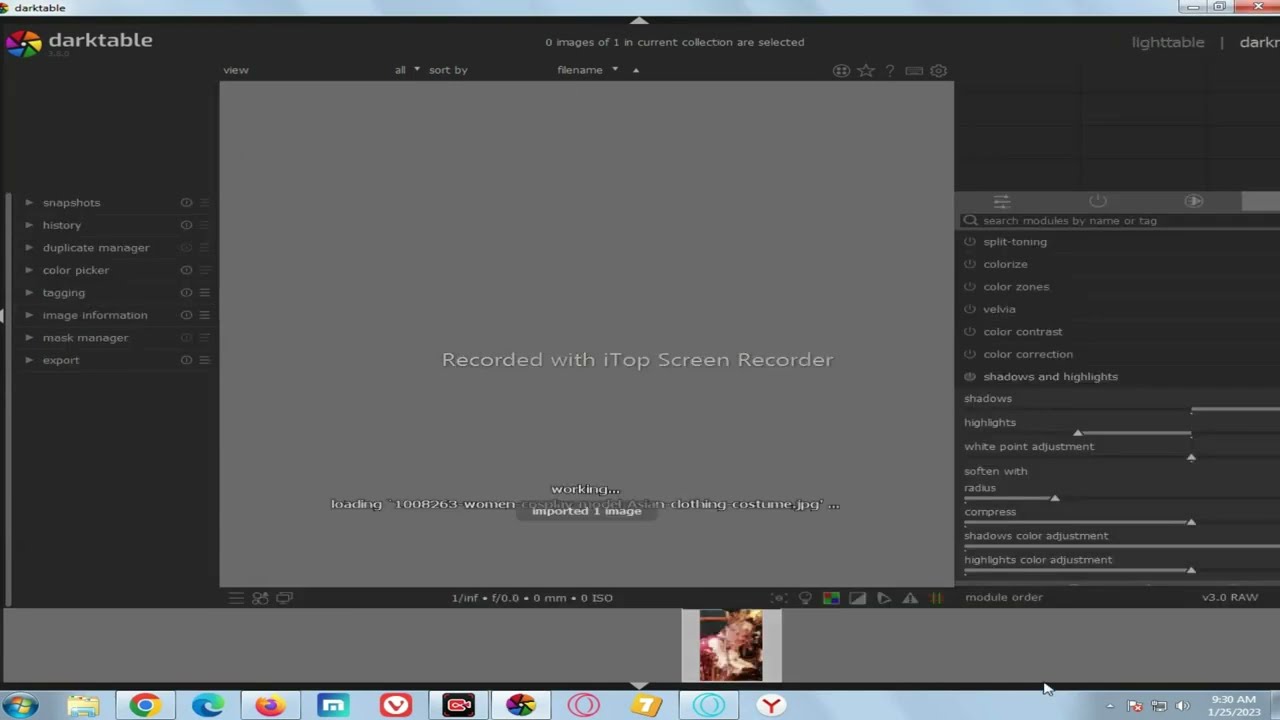Image resolution: width=1280 pixels, height=720 pixels.
Task: Toggle clipping indication icon
Action: click(x=857, y=598)
